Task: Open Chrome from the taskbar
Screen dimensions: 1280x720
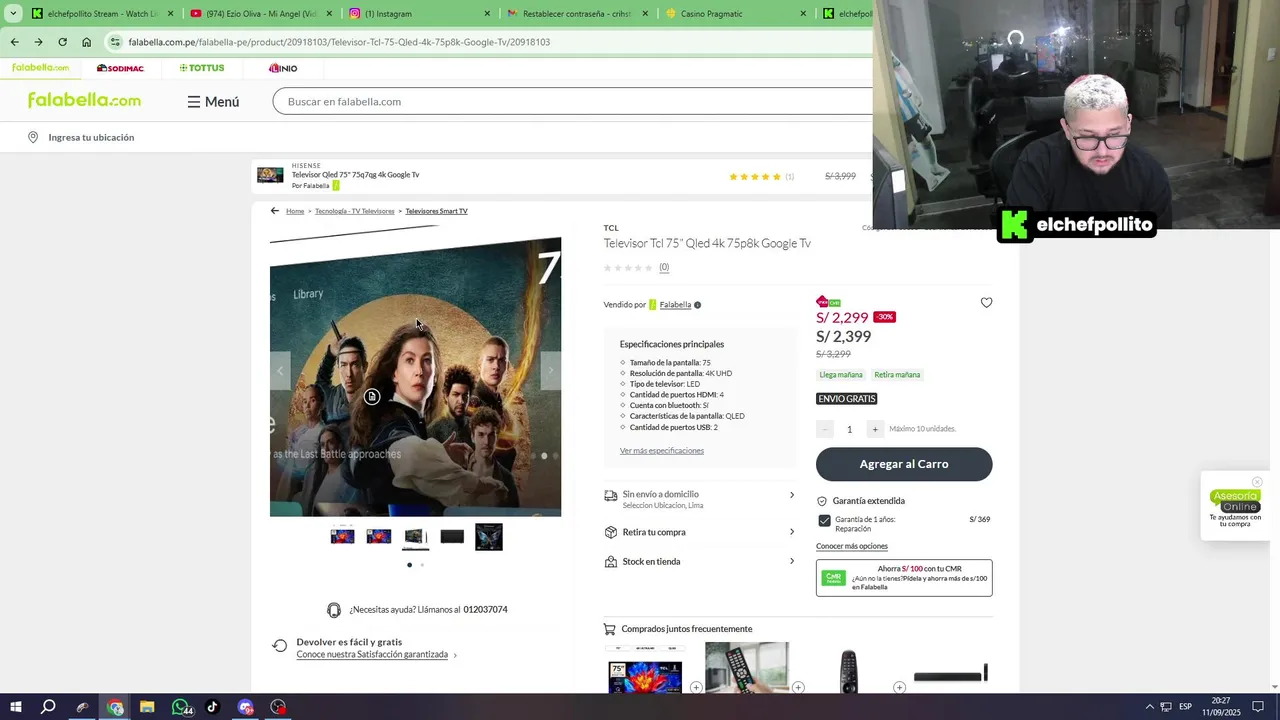Action: 115,707
